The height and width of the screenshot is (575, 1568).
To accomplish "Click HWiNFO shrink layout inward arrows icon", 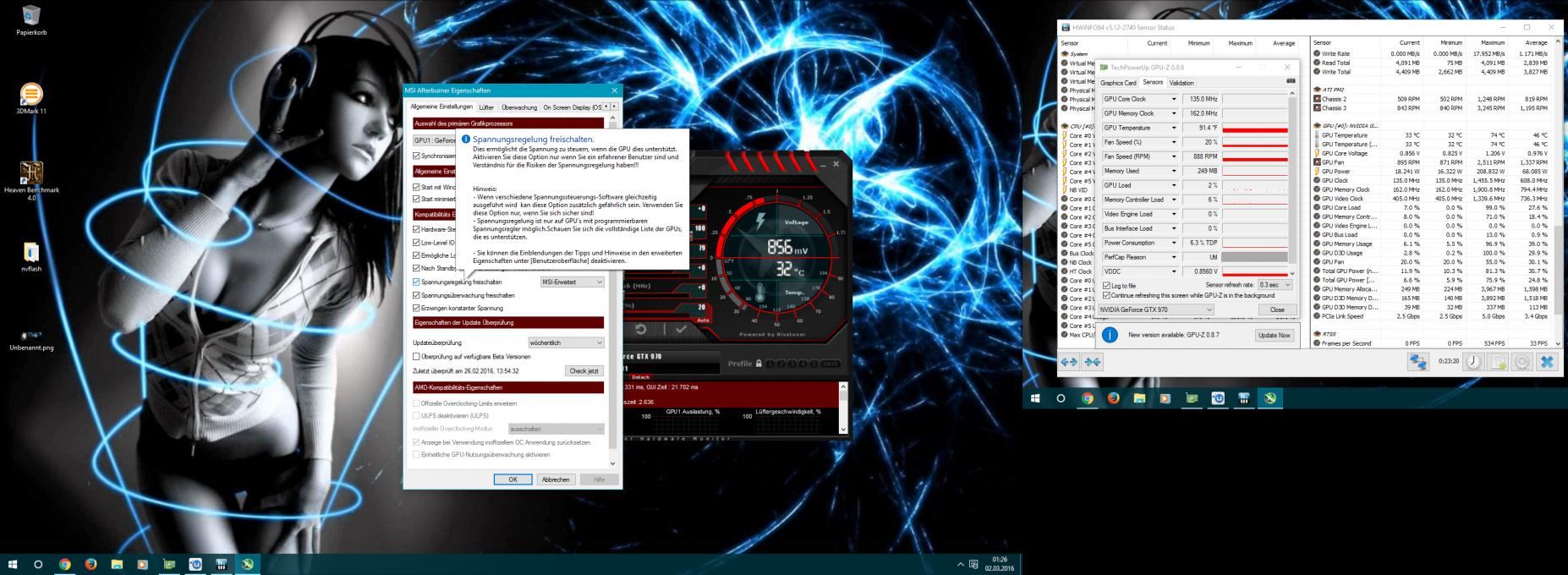I will coord(1092,362).
